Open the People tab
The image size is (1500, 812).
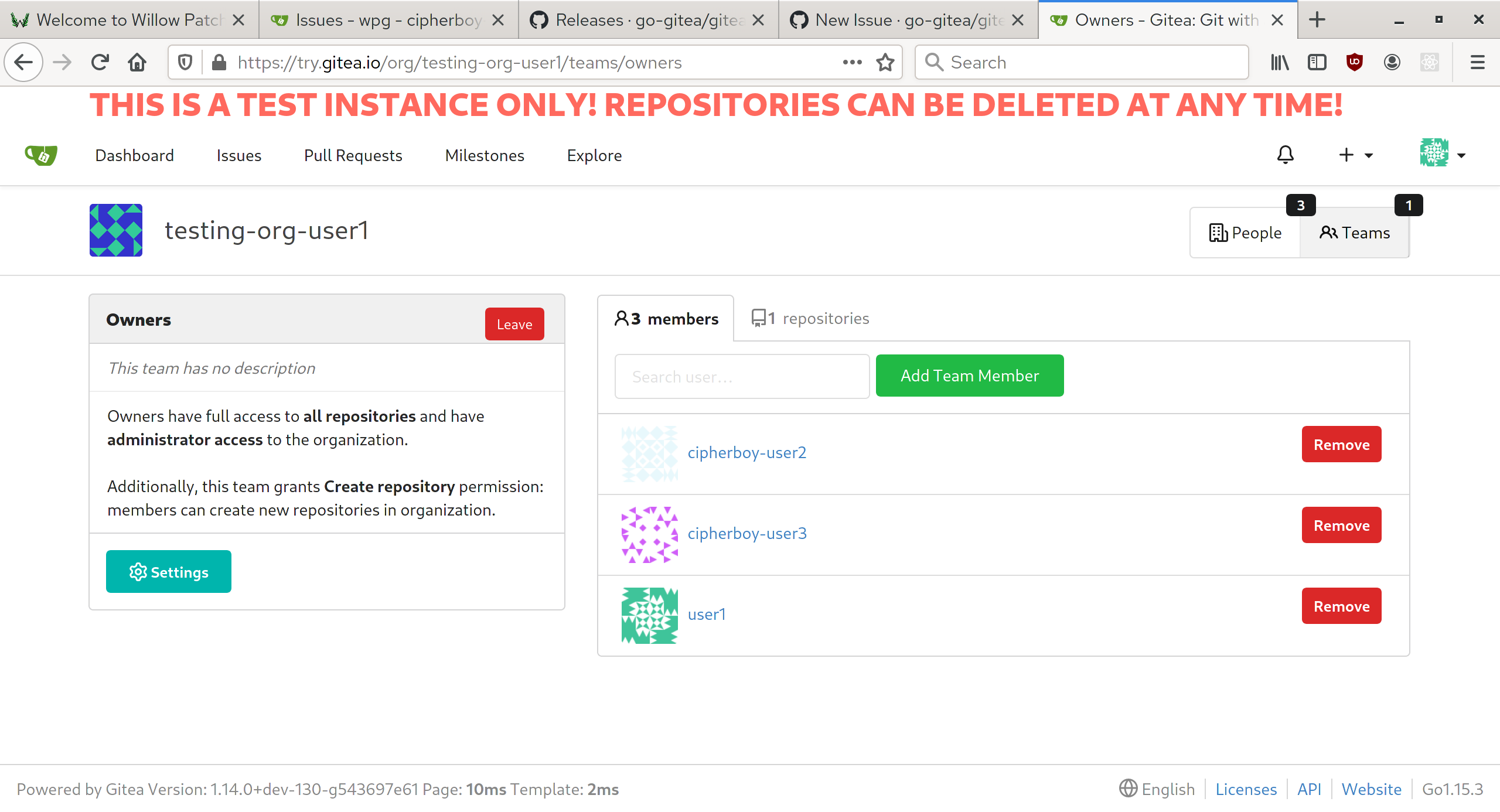coord(1246,233)
